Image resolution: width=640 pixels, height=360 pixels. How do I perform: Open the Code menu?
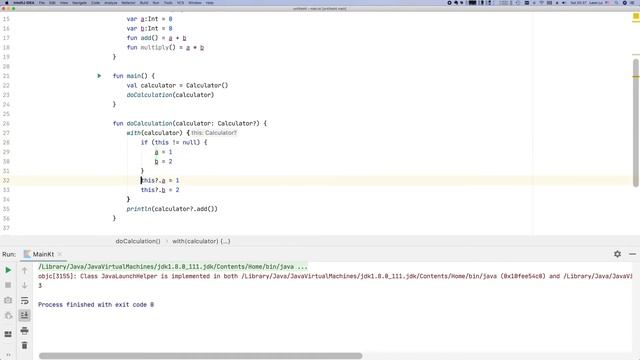tap(95, 3)
